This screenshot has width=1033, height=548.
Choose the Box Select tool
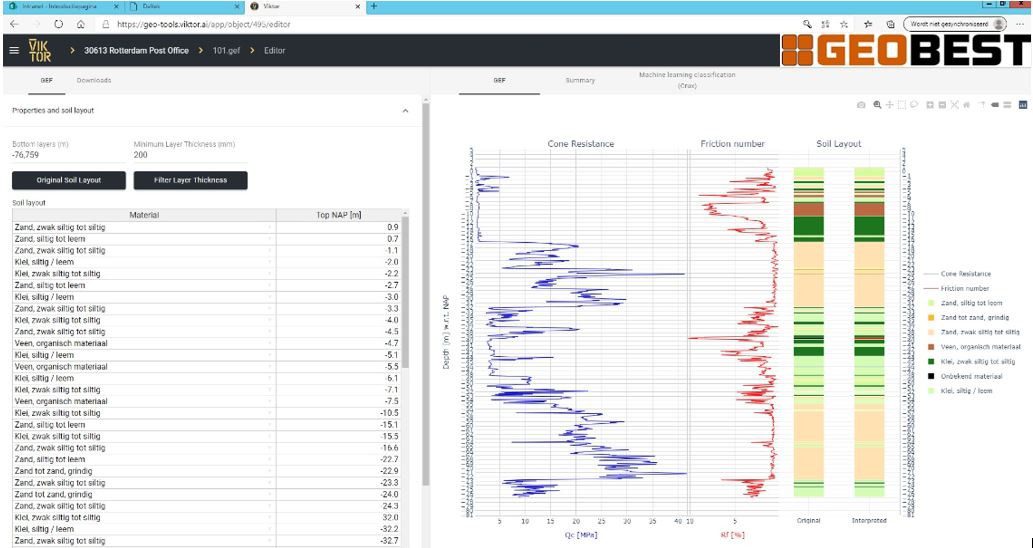(901, 105)
